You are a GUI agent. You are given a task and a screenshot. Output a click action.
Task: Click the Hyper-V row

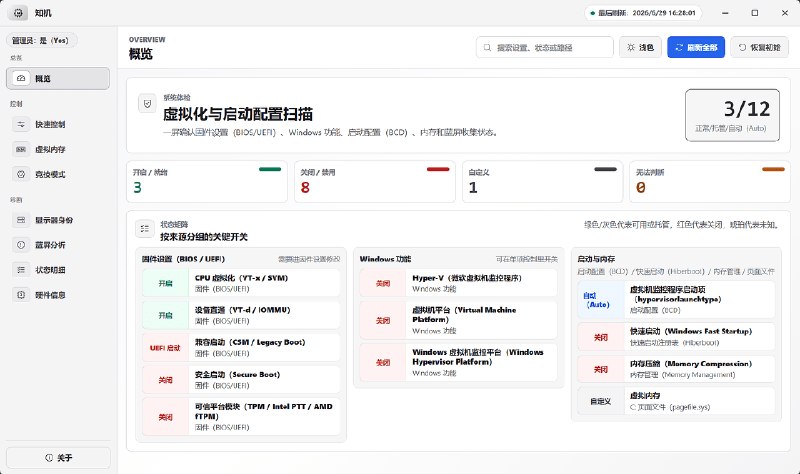click(458, 283)
